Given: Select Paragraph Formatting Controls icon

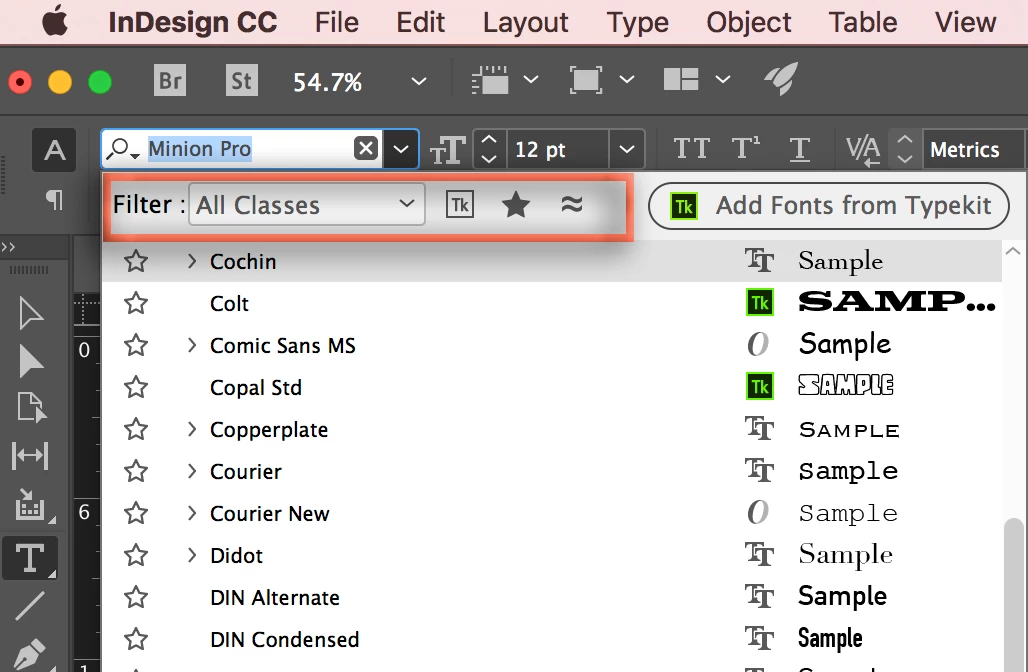Looking at the screenshot, I should coord(54,199).
